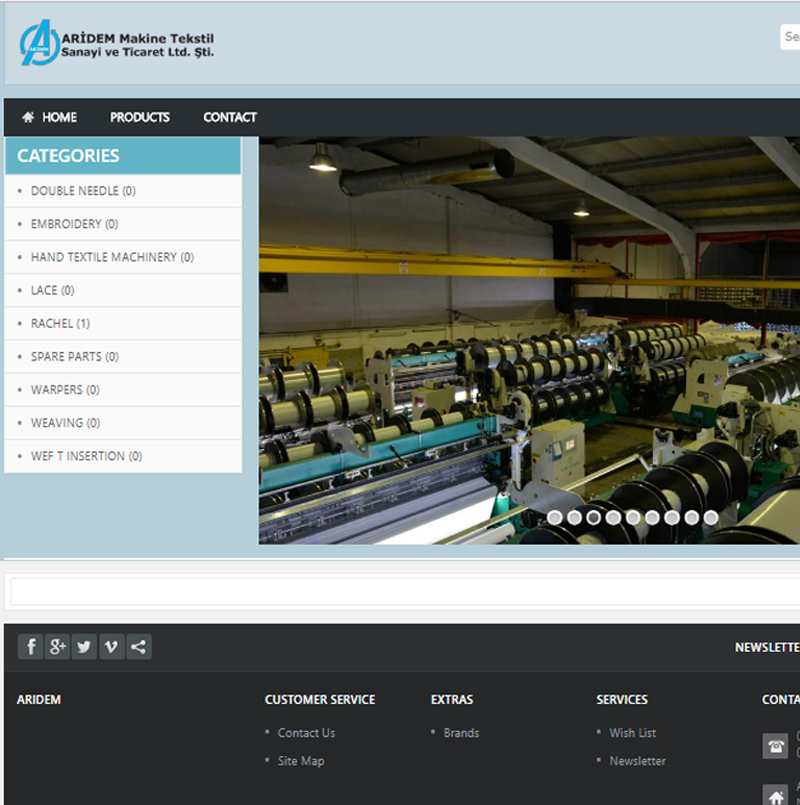Go to the CONTACT menu item
This screenshot has width=800, height=805.
[230, 117]
